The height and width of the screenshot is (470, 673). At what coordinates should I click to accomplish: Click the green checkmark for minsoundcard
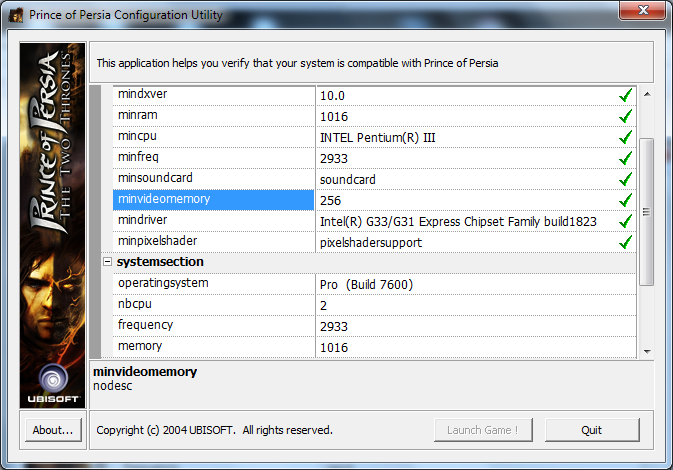click(x=625, y=179)
